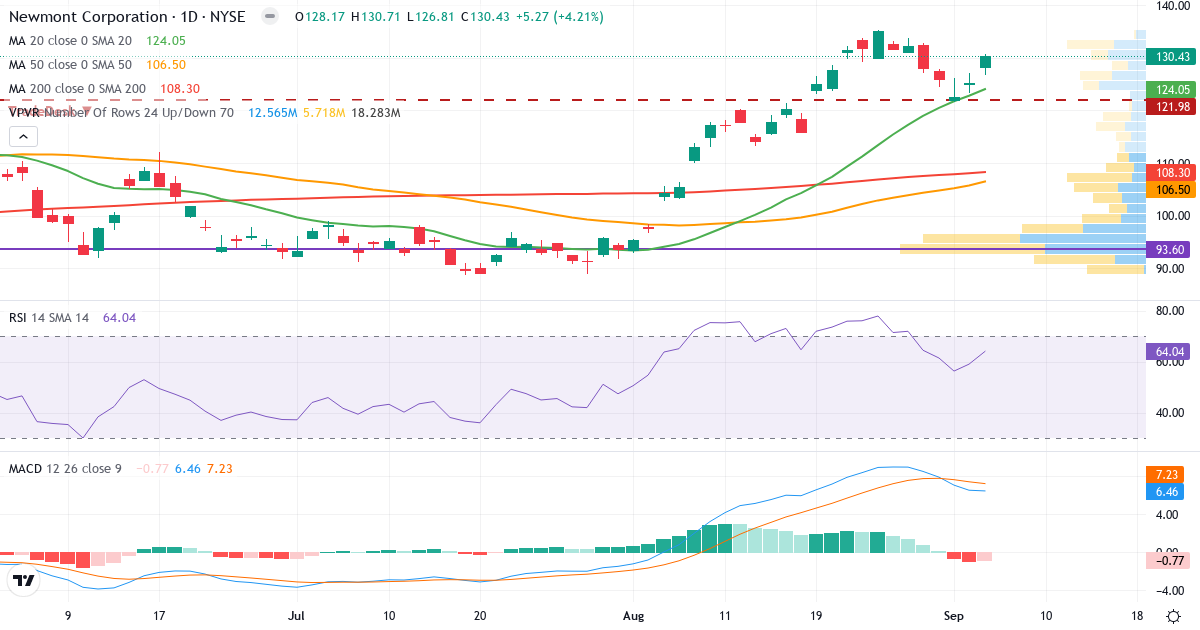Click the open value O128.17
This screenshot has height=630, width=1200.
coord(319,17)
